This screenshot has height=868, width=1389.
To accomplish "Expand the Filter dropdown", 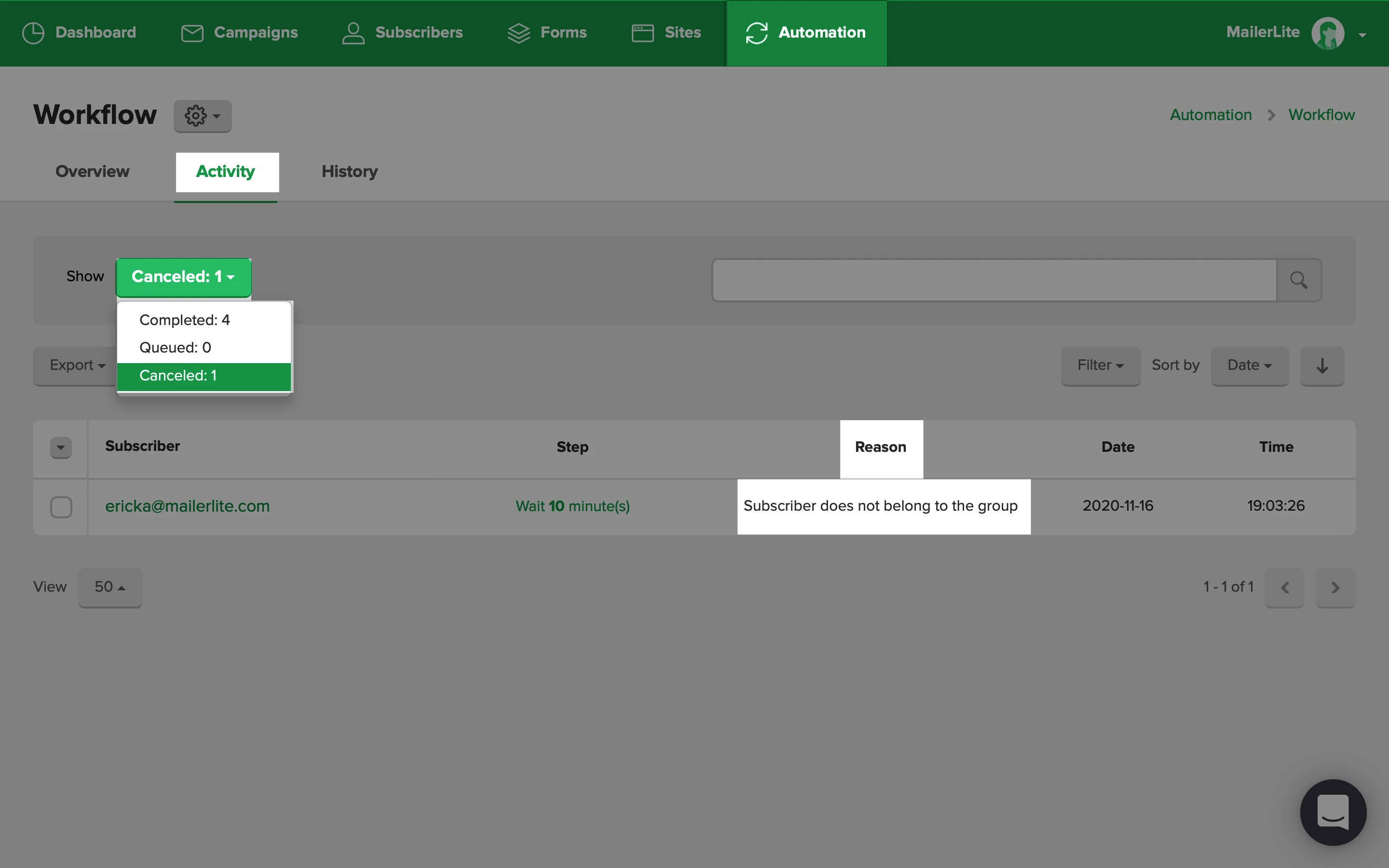I will coord(1100,366).
